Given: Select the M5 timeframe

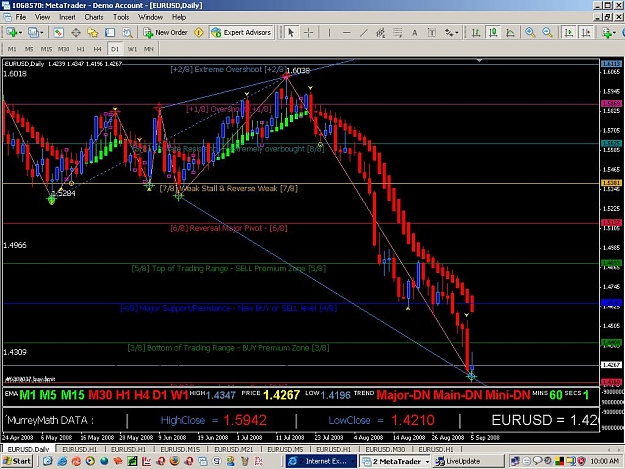Looking at the screenshot, I should click(29, 49).
